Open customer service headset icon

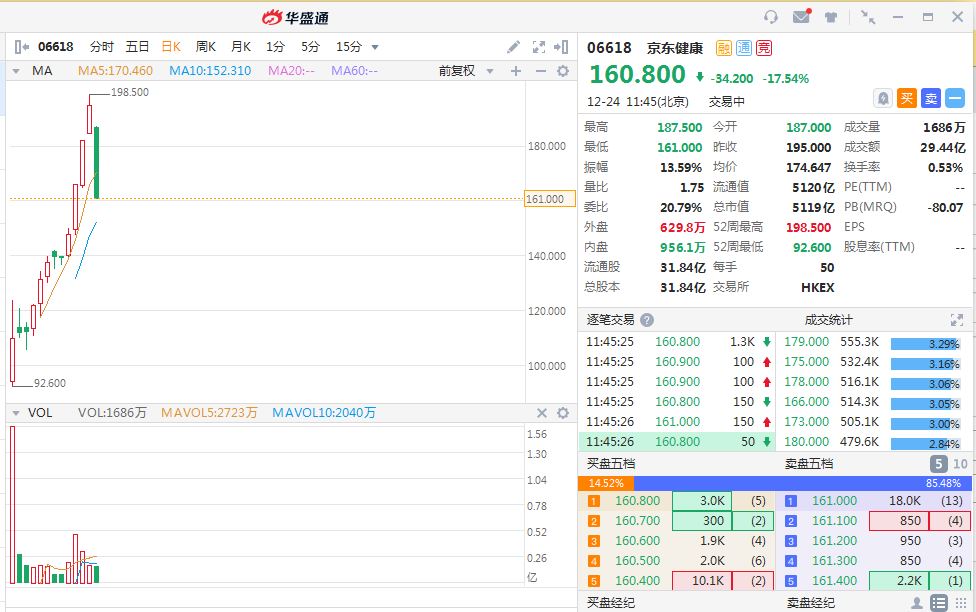(x=770, y=17)
